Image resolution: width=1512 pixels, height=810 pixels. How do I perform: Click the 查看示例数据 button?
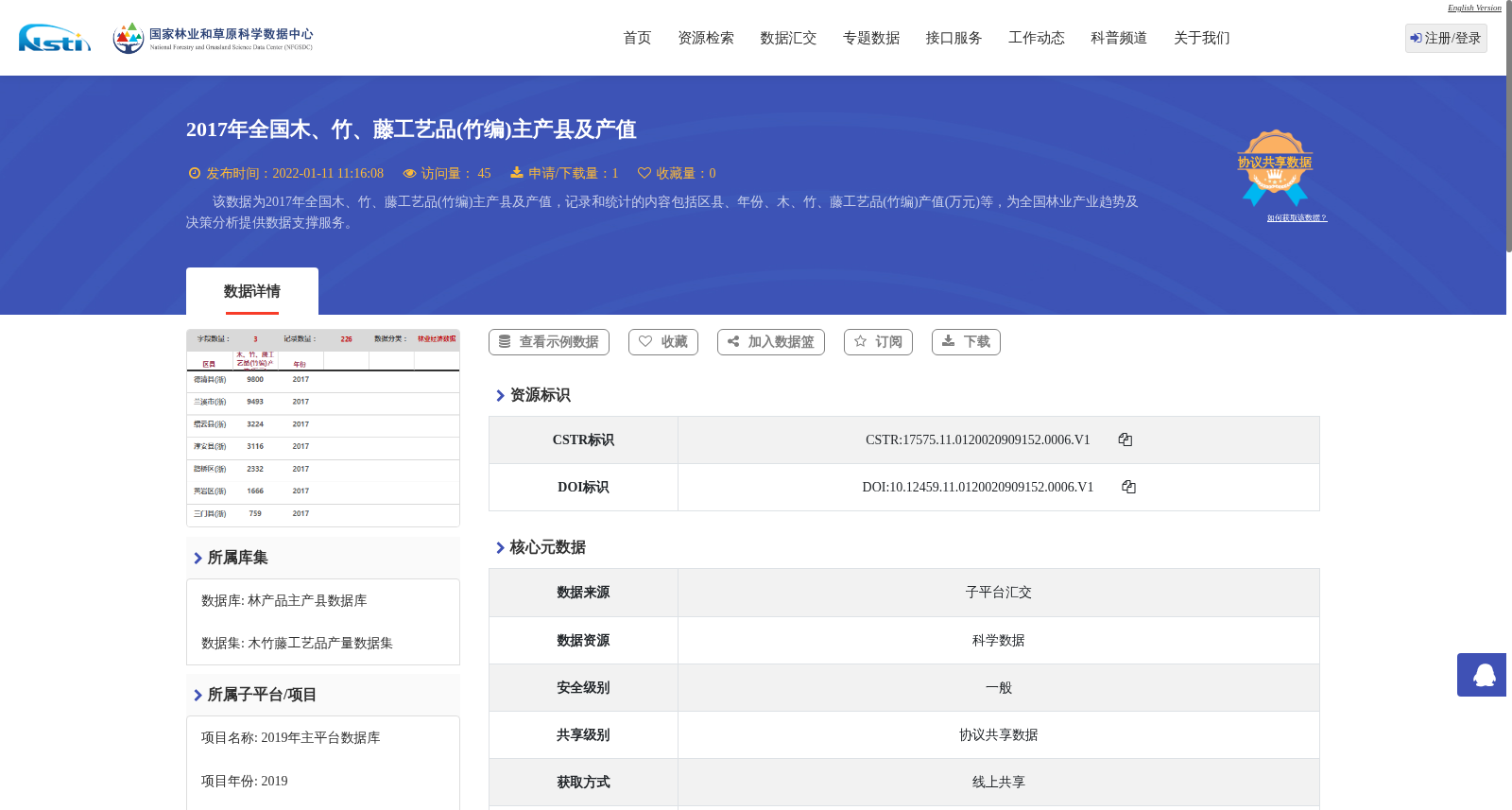[x=549, y=342]
